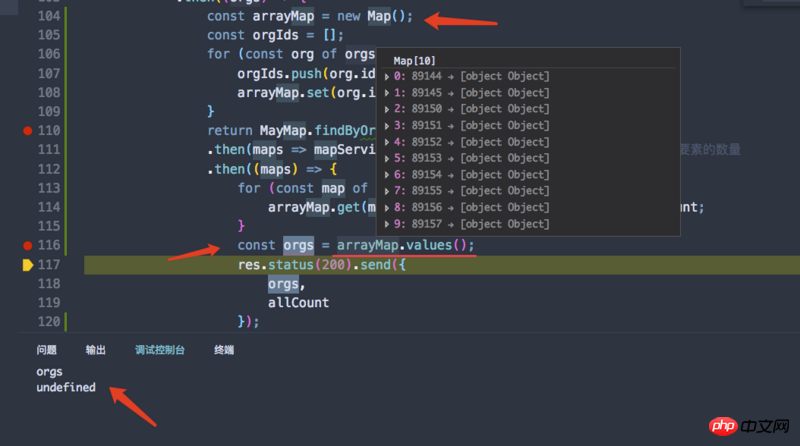Expand Map entry 4: 89152
Image resolution: width=800 pixels, height=446 pixels.
pos(387,142)
